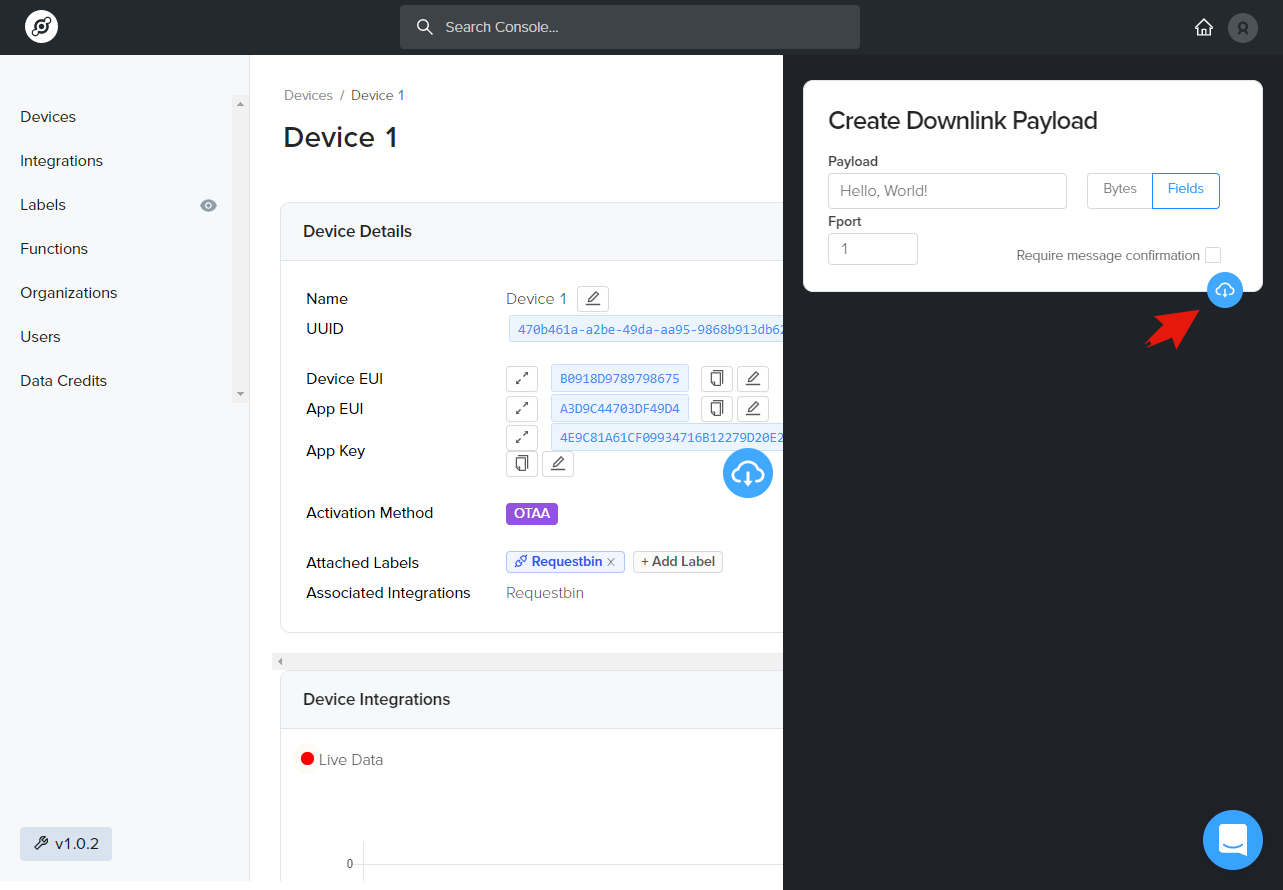1283x890 pixels.
Task: Send downlink with small cloud icon
Action: [x=1225, y=290]
